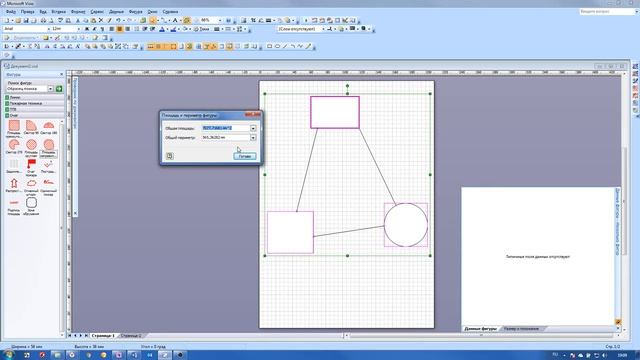Screen dimensions: 640x360
Task: Toggle right text alignment
Action: 127,29
